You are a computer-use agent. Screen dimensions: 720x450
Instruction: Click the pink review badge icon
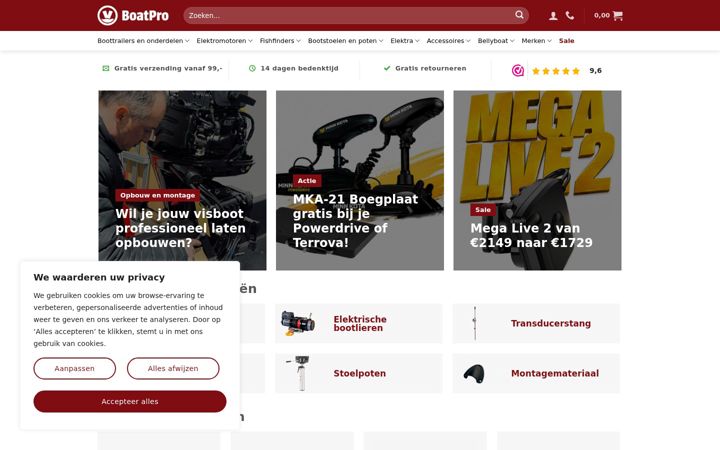point(518,70)
